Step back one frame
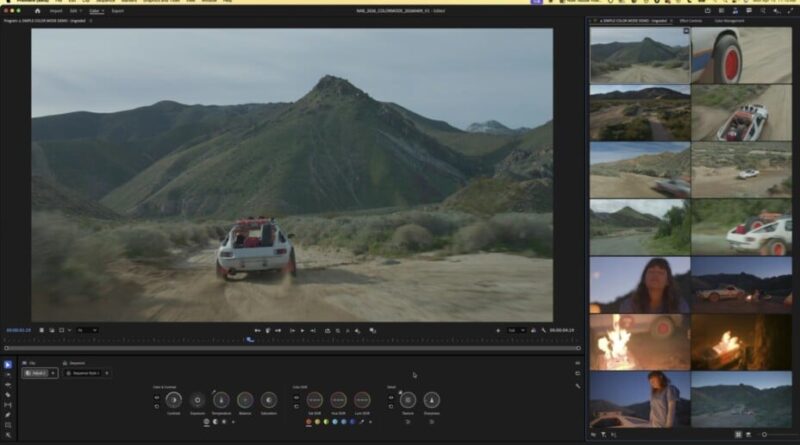This screenshot has width=800, height=445. point(293,331)
